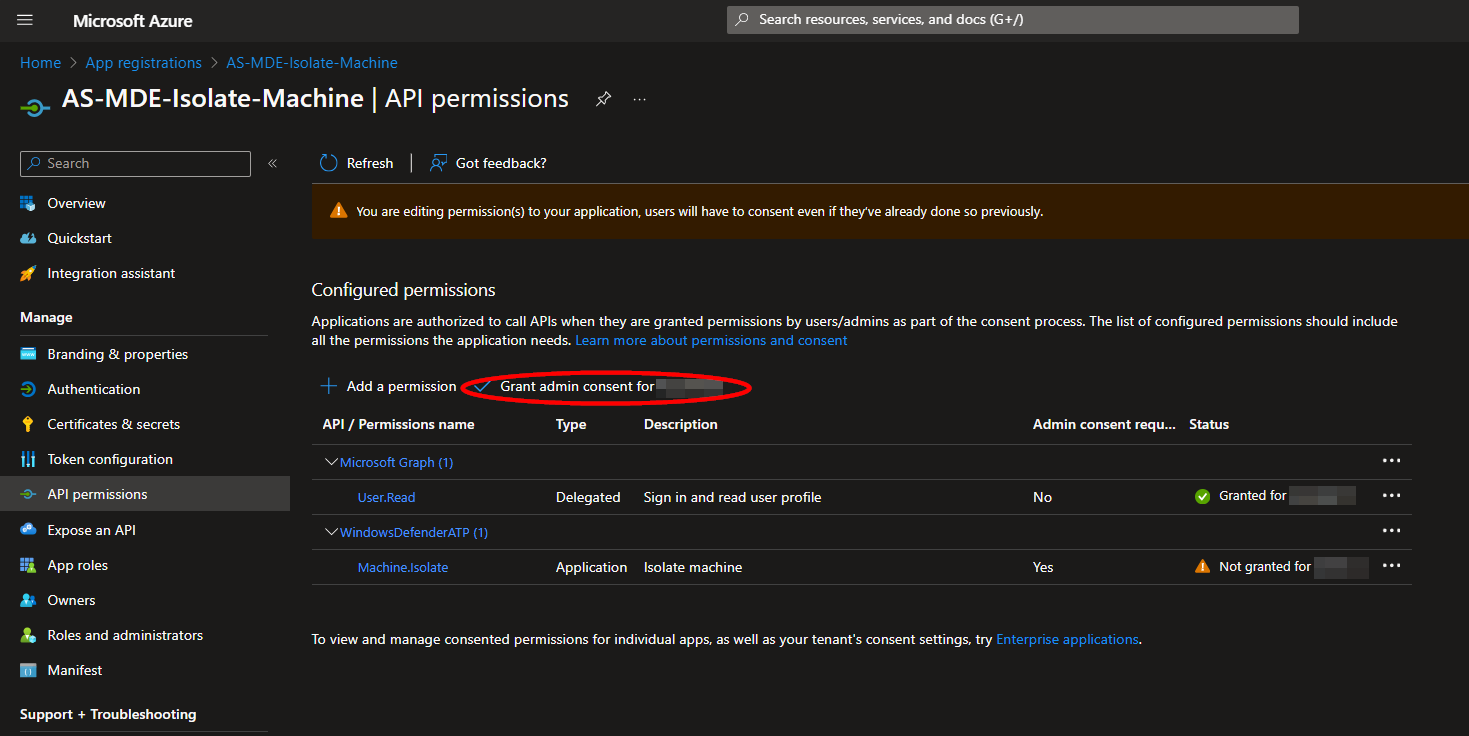Click the 'Isolate machine' description cell
The height and width of the screenshot is (736, 1469).
[x=693, y=567]
